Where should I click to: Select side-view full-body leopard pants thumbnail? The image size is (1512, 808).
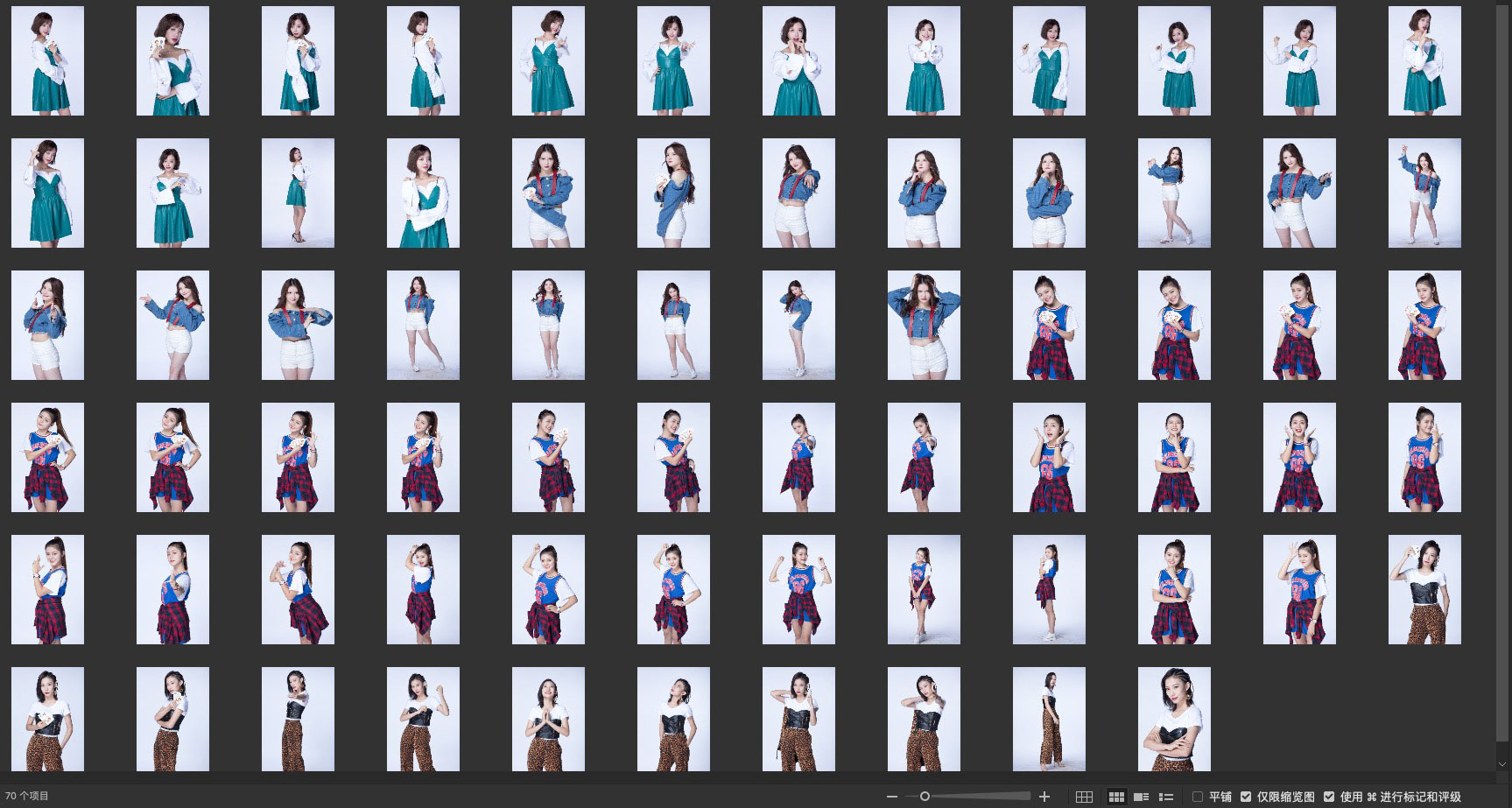coord(1049,719)
